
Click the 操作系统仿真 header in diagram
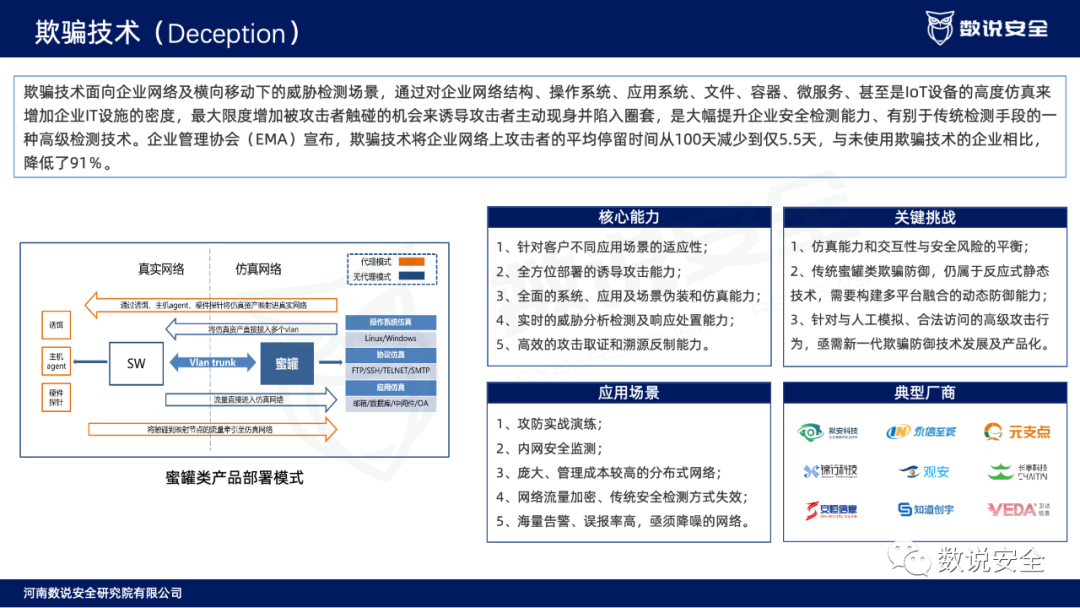391,322
